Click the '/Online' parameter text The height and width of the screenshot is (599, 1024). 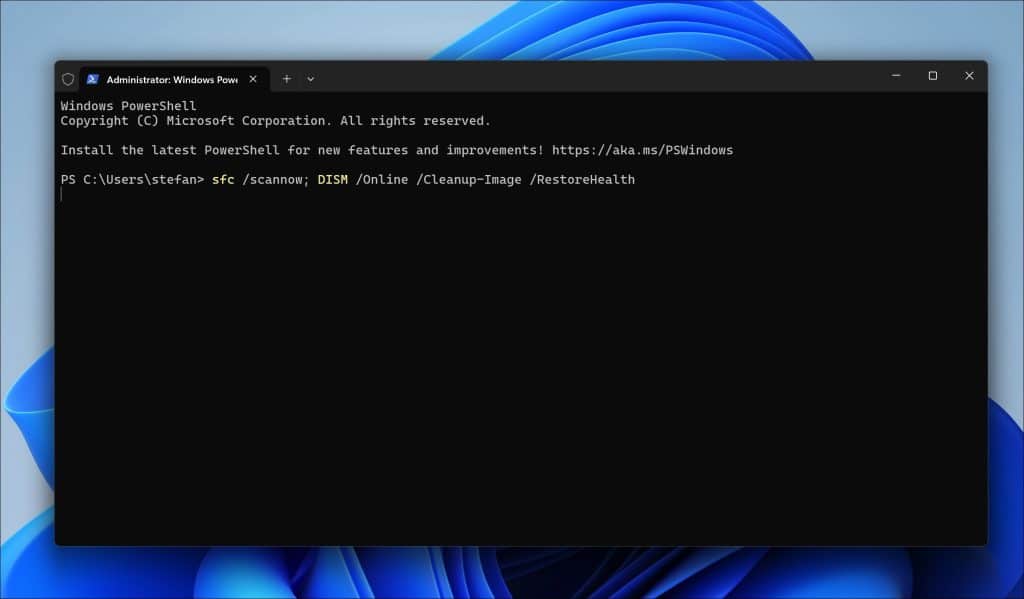click(382, 180)
